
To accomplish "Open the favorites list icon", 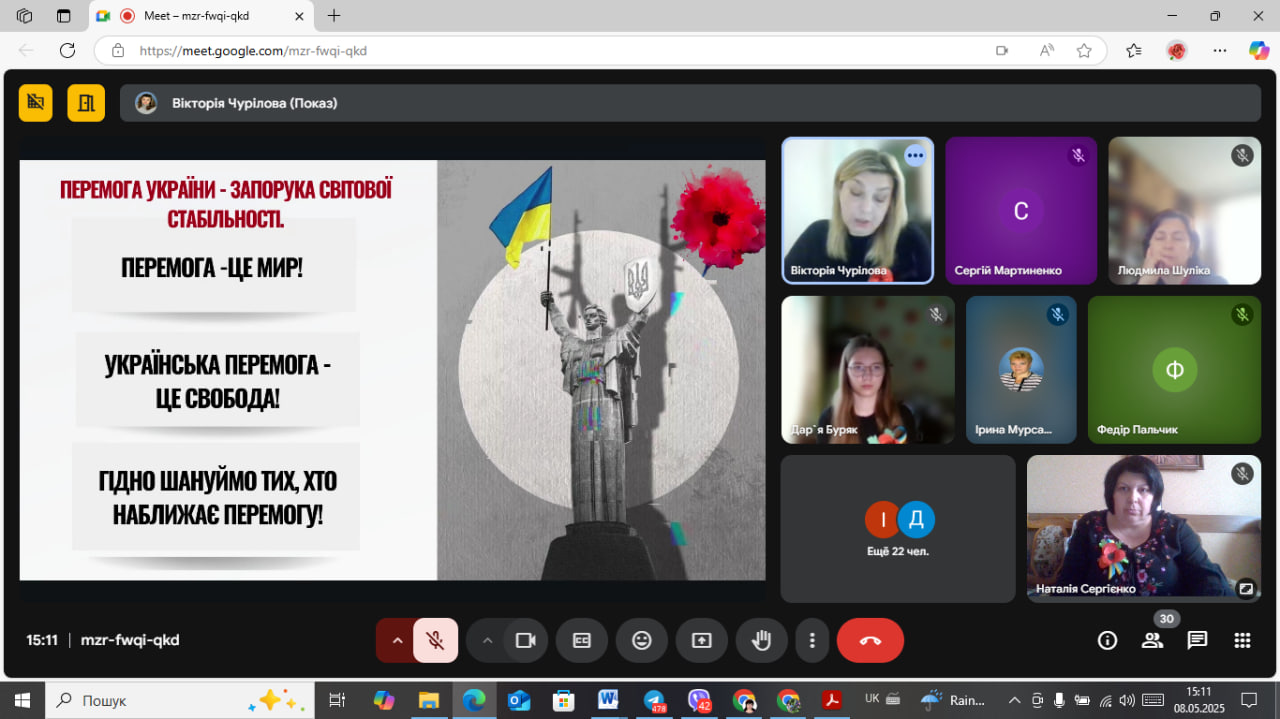I will coord(1134,50).
